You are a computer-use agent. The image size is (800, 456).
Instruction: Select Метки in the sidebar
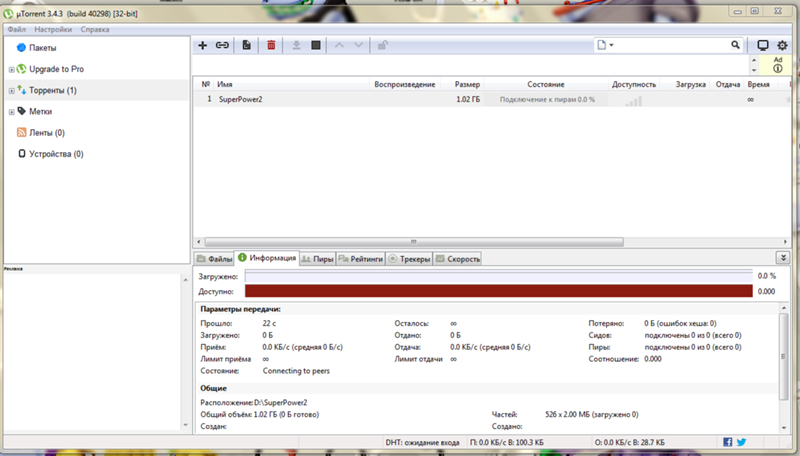(40, 111)
